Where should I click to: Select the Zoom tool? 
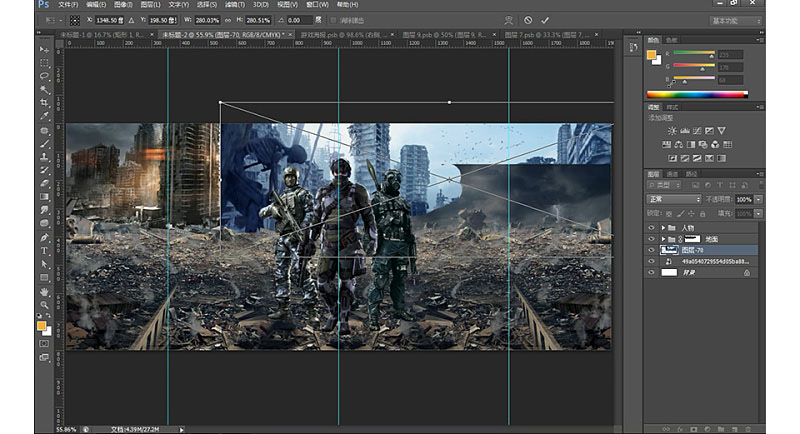[44, 305]
